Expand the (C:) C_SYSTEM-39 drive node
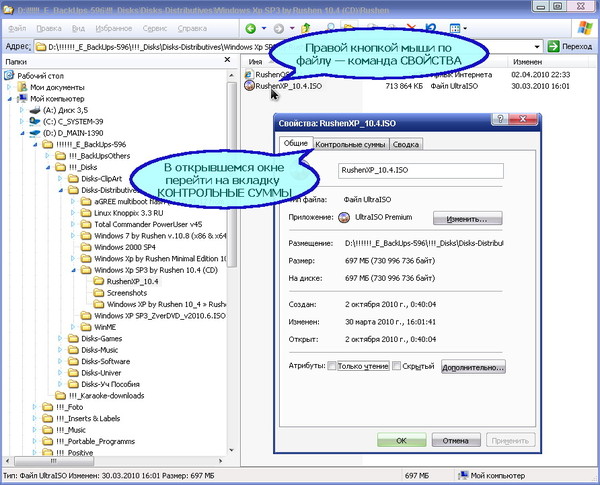600x485 pixels. pos(22,122)
